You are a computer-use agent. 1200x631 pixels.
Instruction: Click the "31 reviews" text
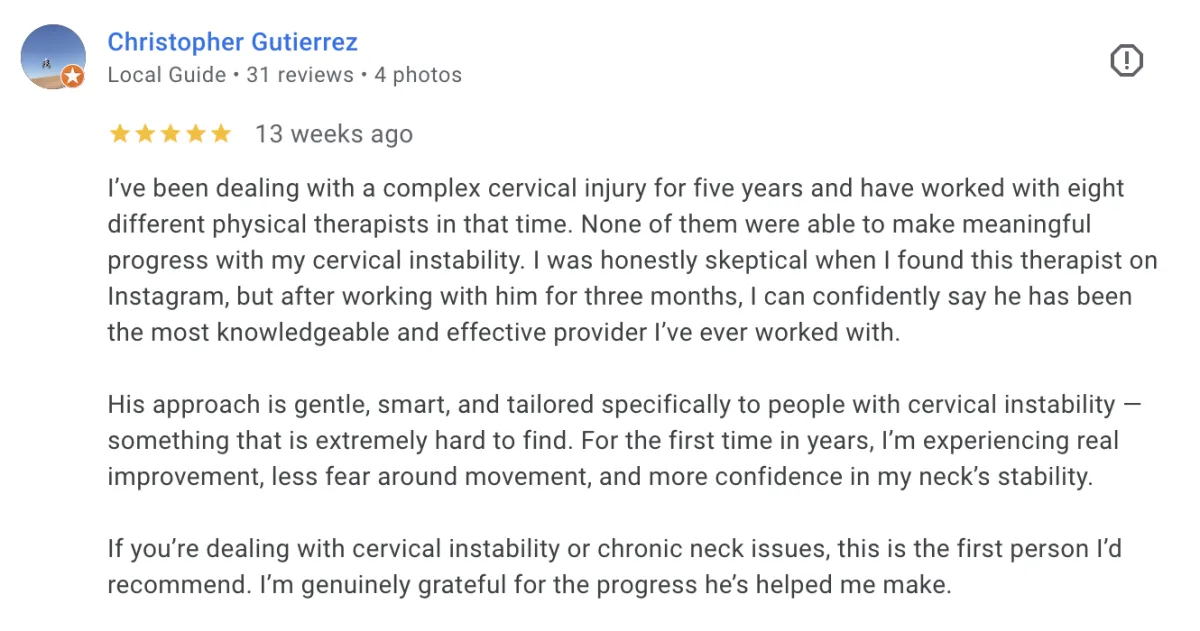[300, 75]
